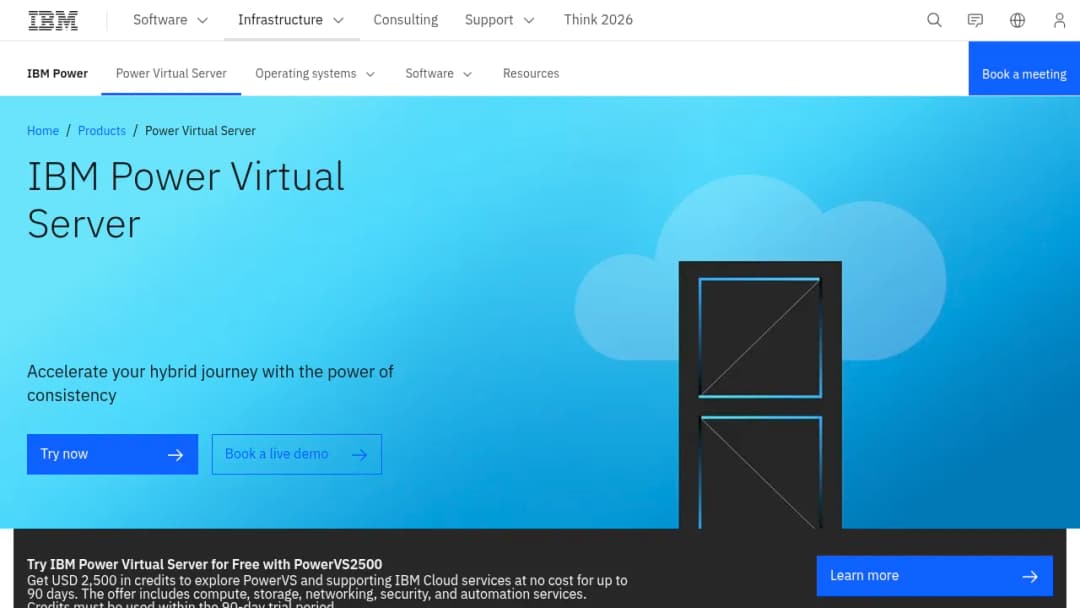
Task: Click the Learn more button
Action: point(934,576)
